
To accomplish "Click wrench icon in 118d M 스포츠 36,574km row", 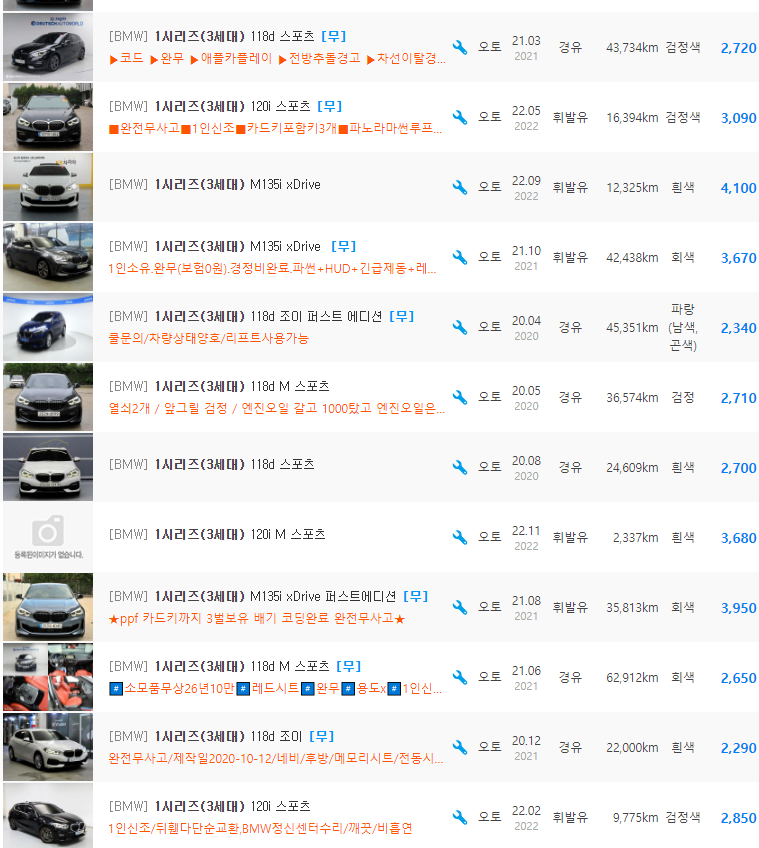I will tap(460, 397).
